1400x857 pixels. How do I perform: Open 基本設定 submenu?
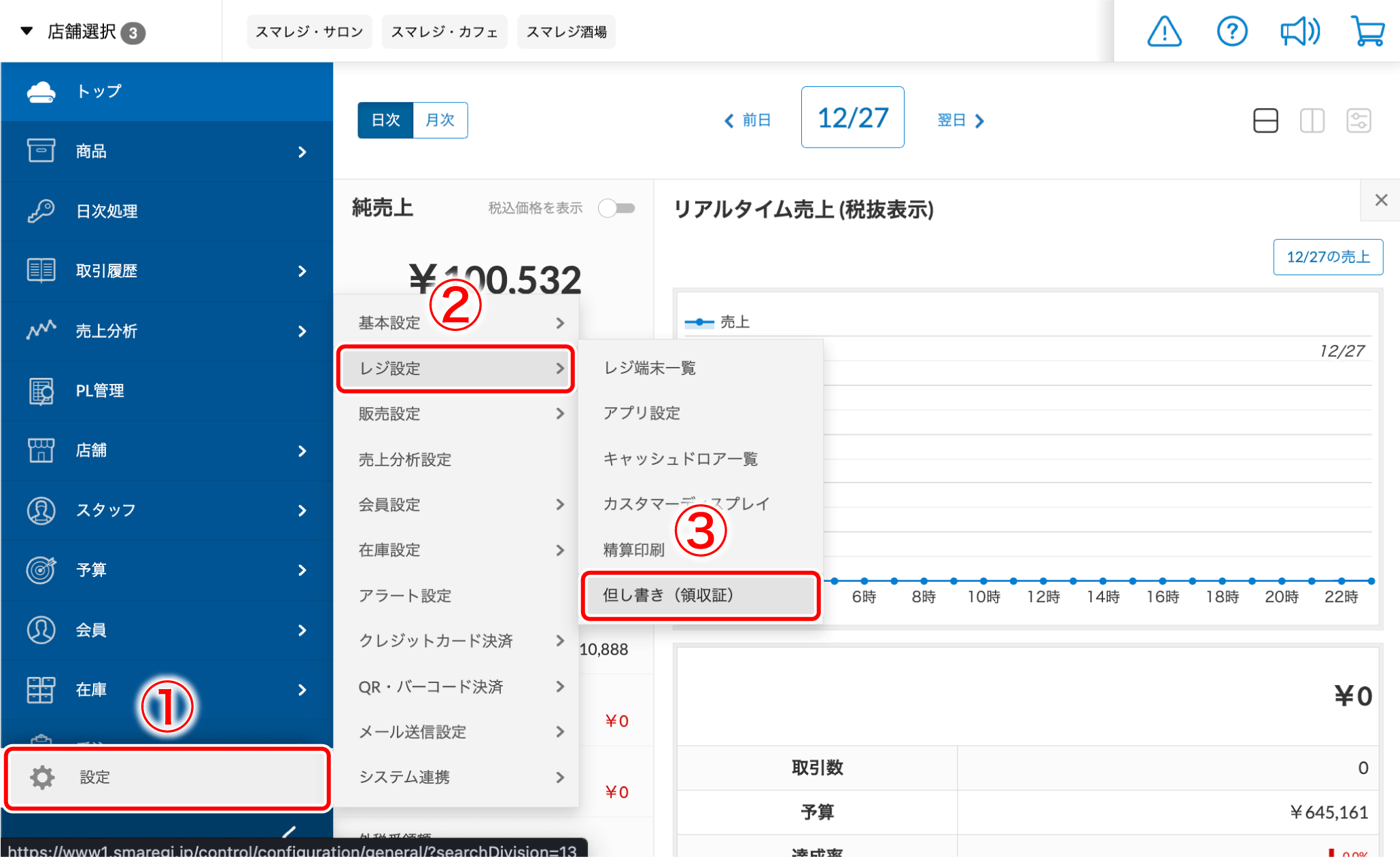(456, 323)
